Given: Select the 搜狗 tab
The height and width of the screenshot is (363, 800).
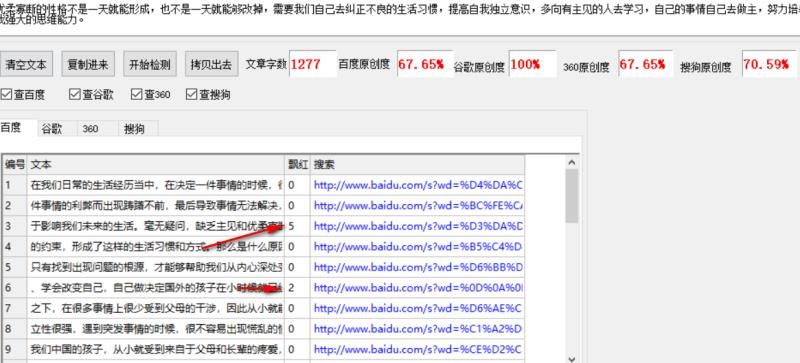Looking at the screenshot, I should [x=135, y=129].
